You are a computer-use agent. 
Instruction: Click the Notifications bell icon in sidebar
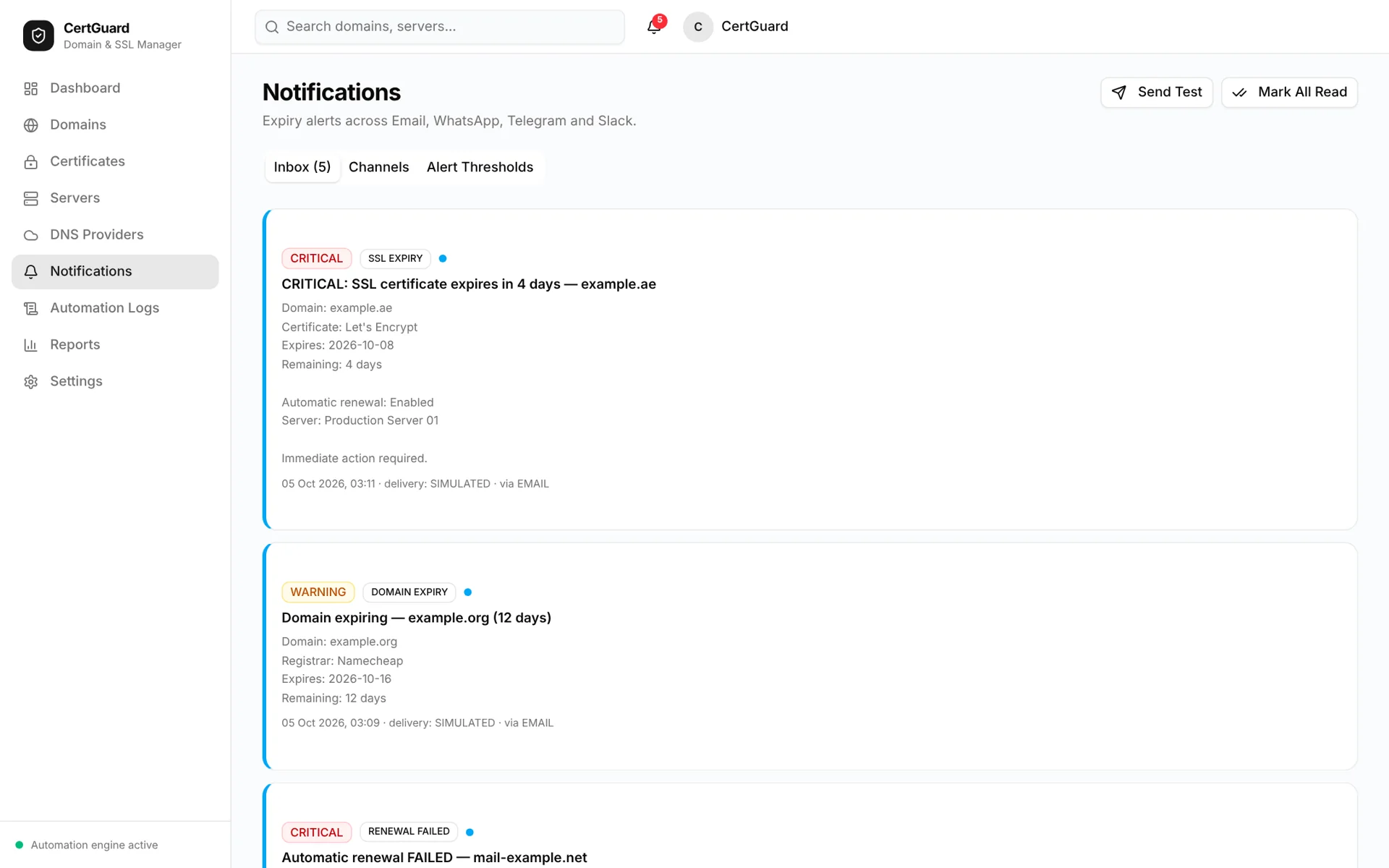coord(30,272)
